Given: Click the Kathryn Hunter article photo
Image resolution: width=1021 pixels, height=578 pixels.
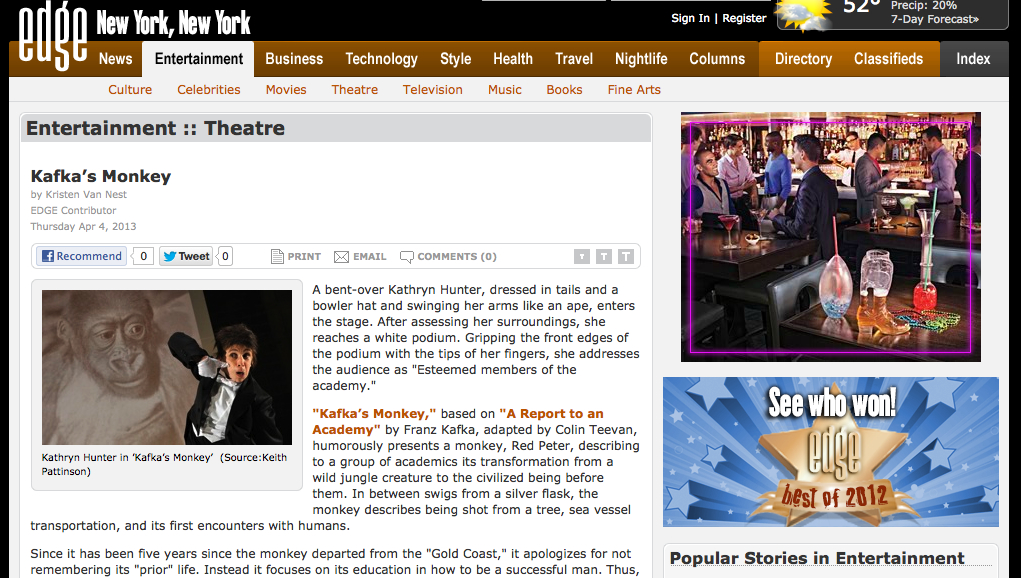Looking at the screenshot, I should tap(167, 367).
